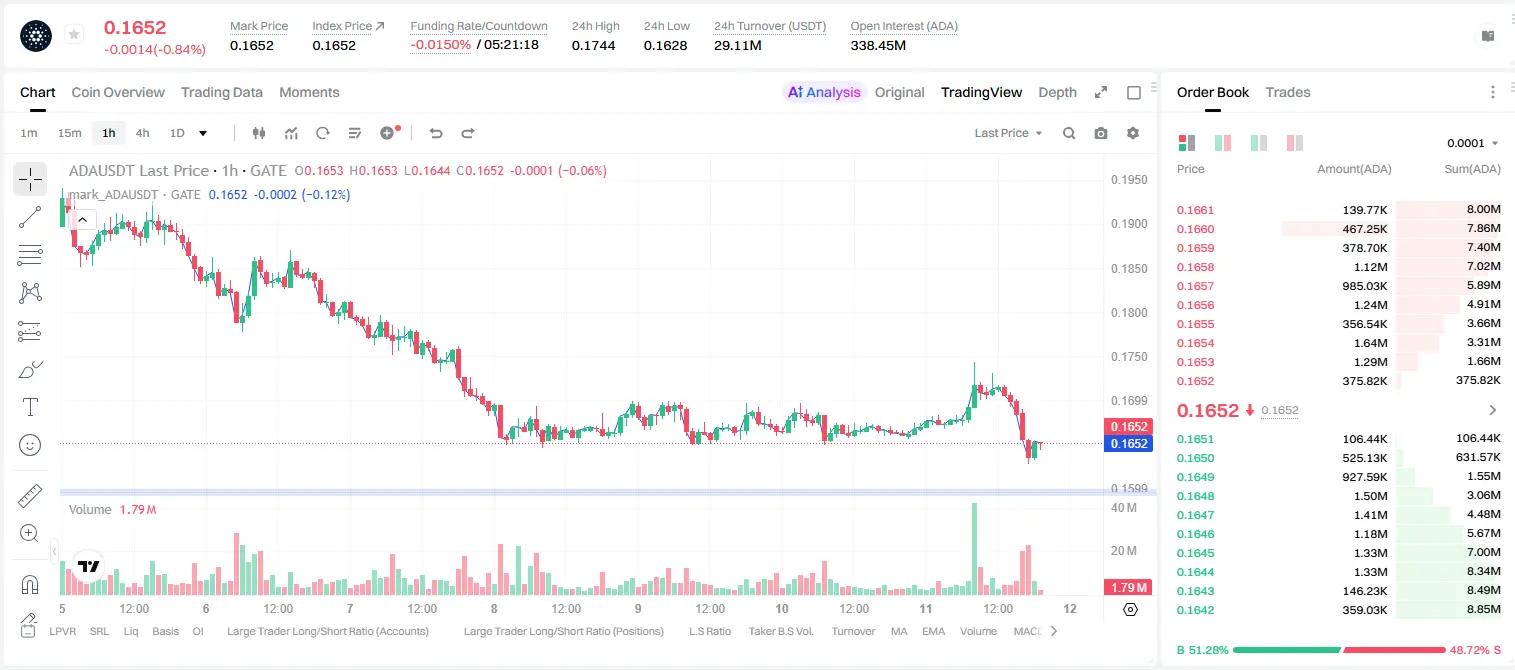Viewport: 1515px width, 670px height.
Task: Switch to the Trades tab
Action: [x=1287, y=92]
